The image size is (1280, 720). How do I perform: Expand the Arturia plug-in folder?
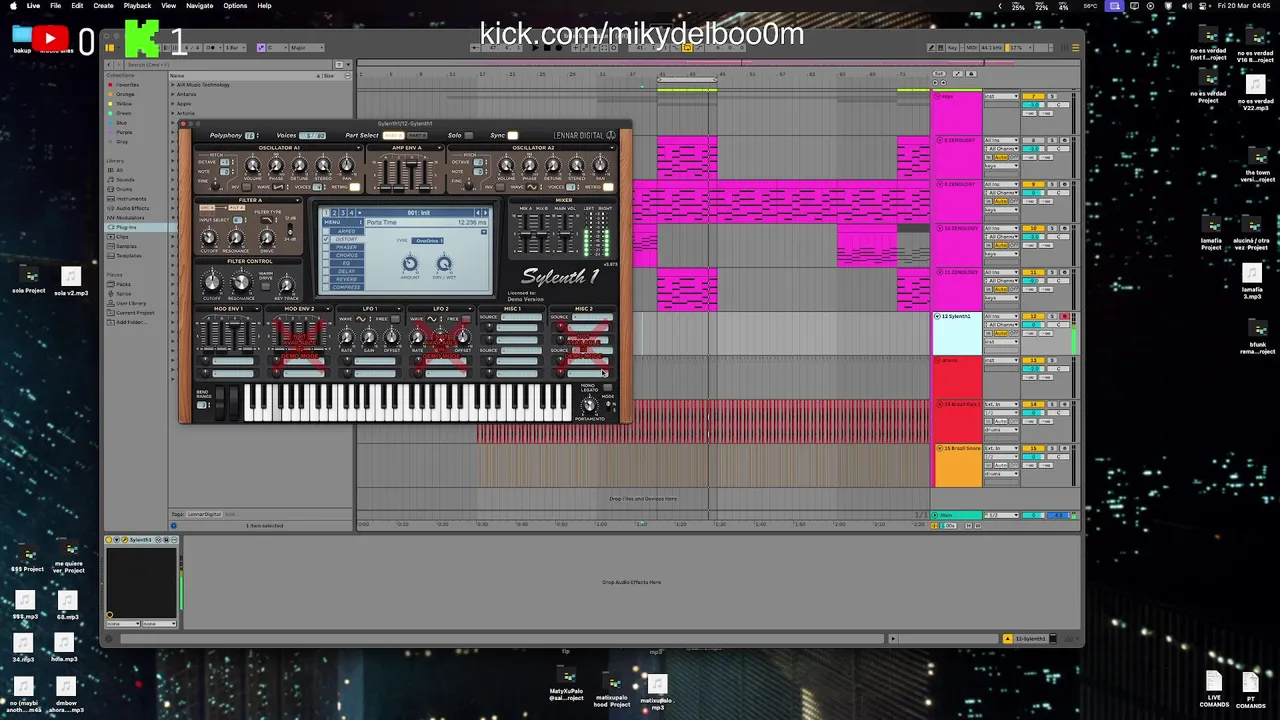pos(173,114)
